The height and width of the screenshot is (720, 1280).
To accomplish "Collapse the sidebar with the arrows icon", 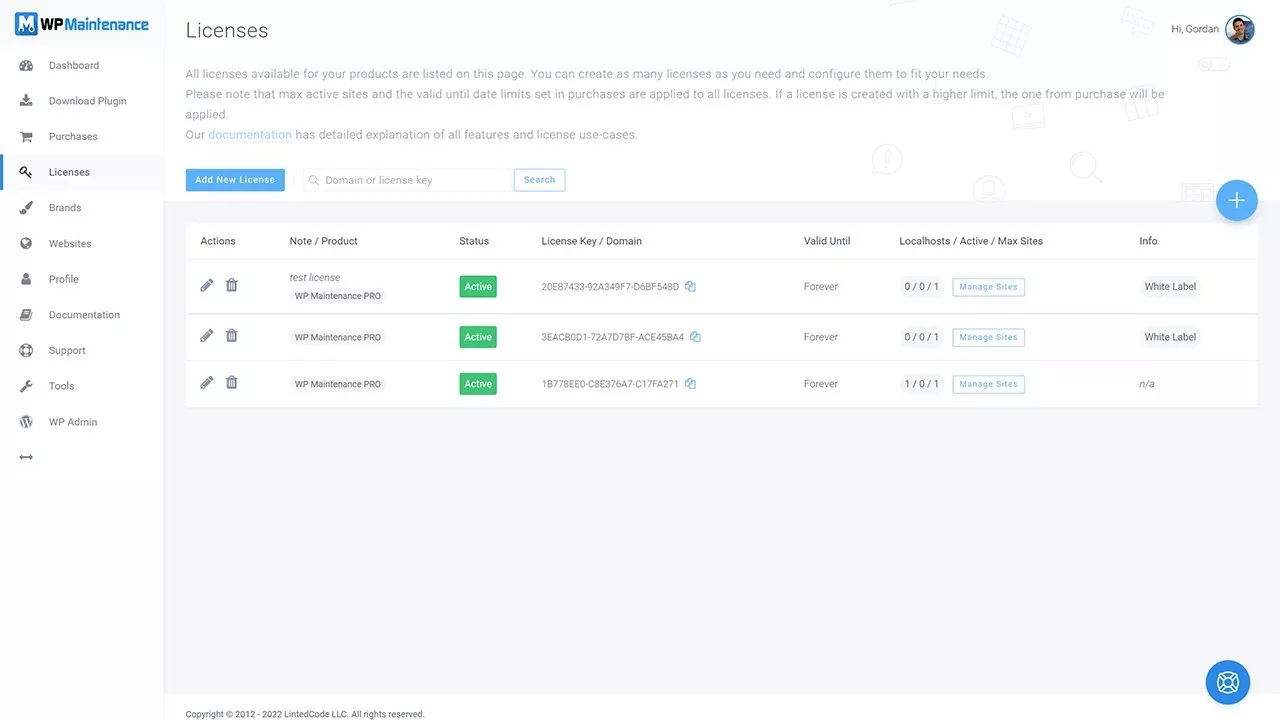I will tap(26, 457).
